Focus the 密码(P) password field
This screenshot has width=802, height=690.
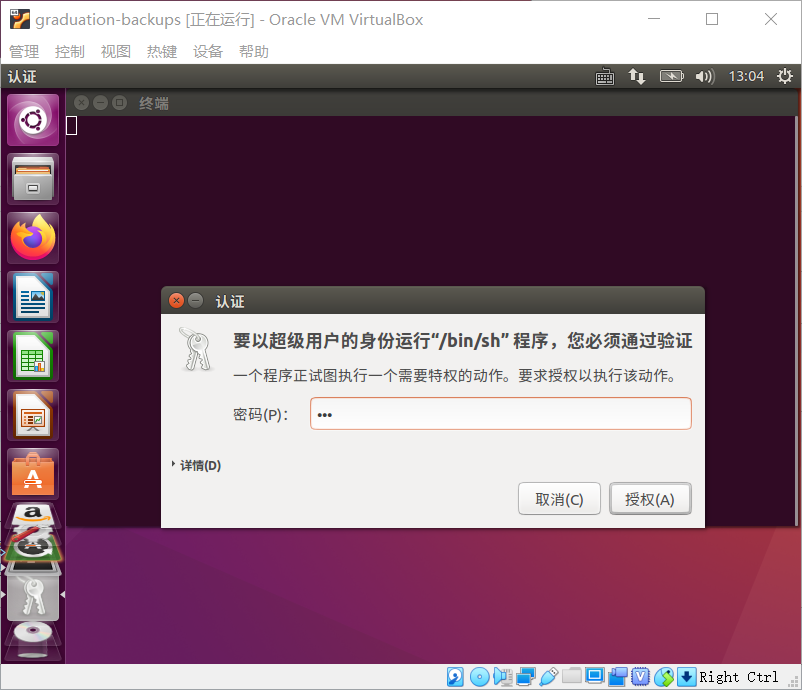501,414
